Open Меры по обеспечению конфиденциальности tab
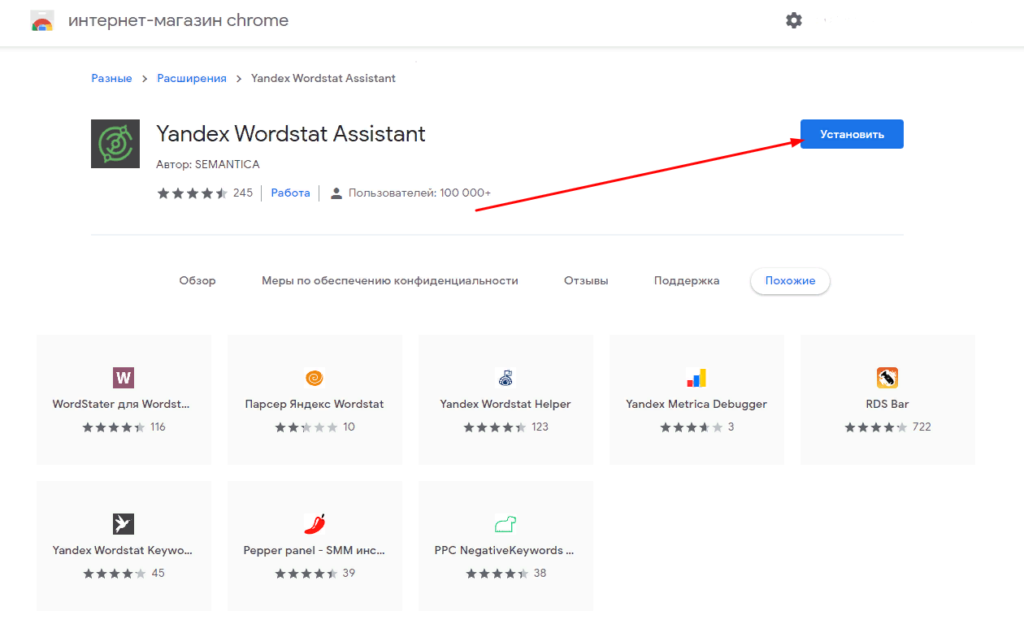Image resolution: width=1024 pixels, height=624 pixels. (390, 281)
